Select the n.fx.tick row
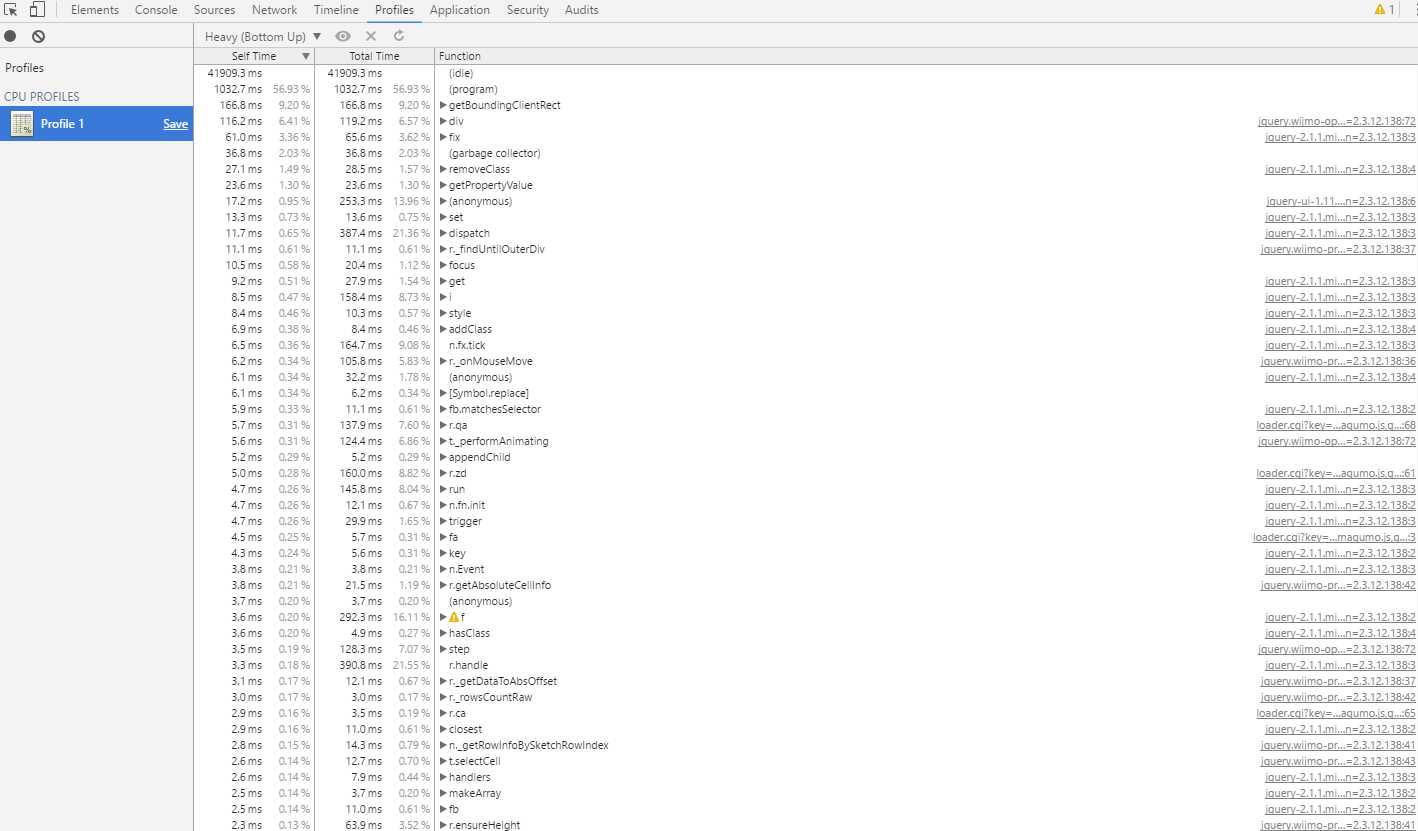The height and width of the screenshot is (831, 1418). pyautogui.click(x=806, y=345)
